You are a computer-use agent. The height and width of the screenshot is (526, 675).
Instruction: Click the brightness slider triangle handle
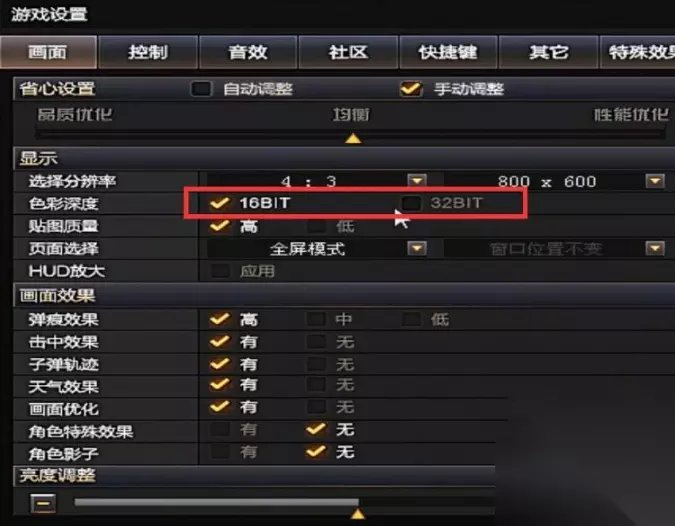(x=357, y=514)
